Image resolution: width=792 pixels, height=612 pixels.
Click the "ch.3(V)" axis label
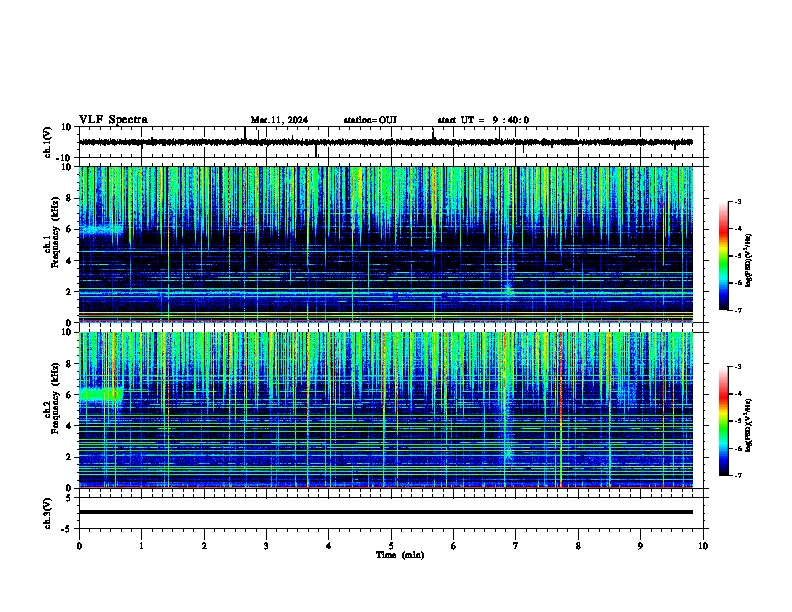pos(48,513)
